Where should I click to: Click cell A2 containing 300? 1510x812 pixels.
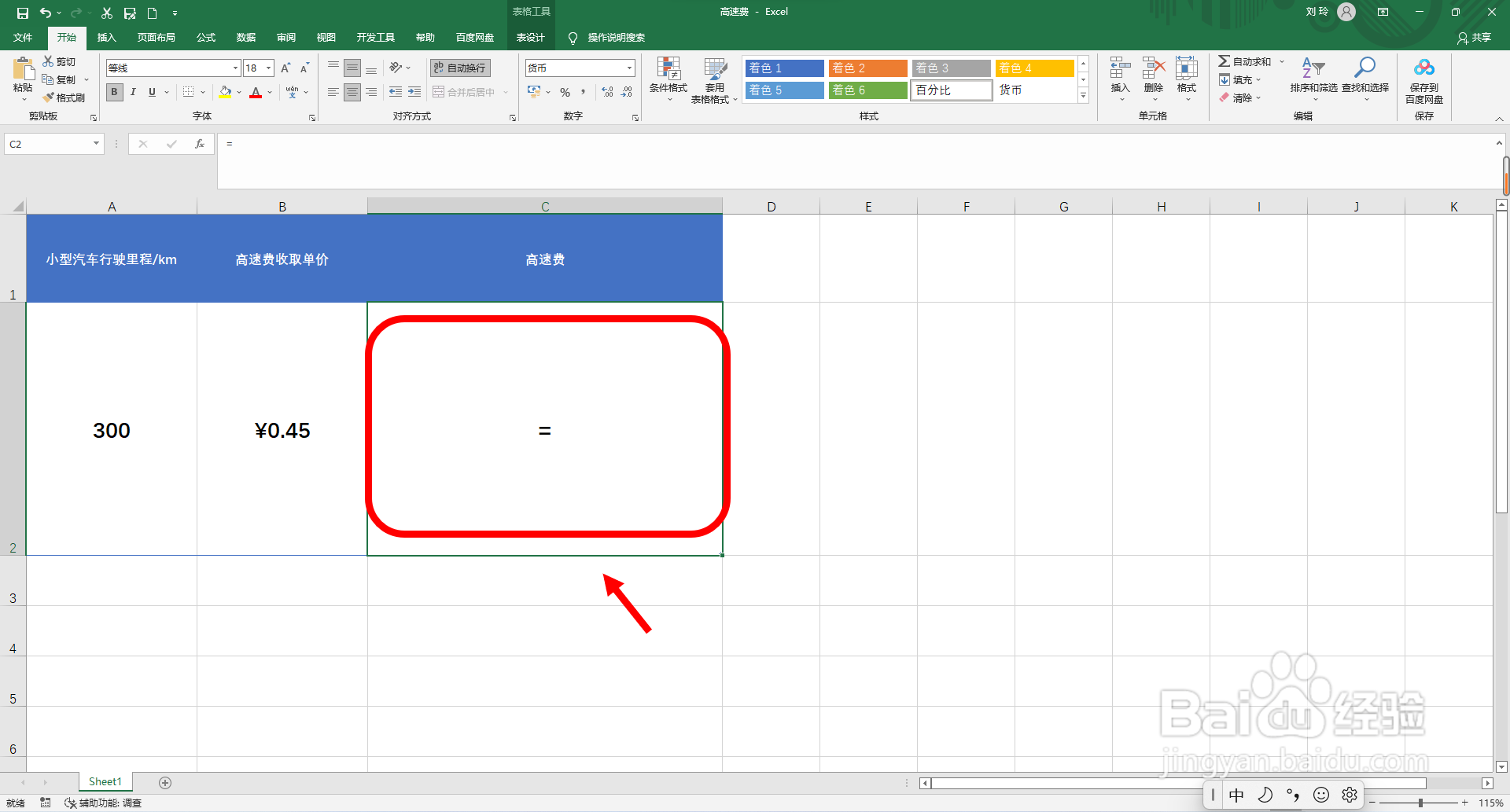(x=112, y=429)
